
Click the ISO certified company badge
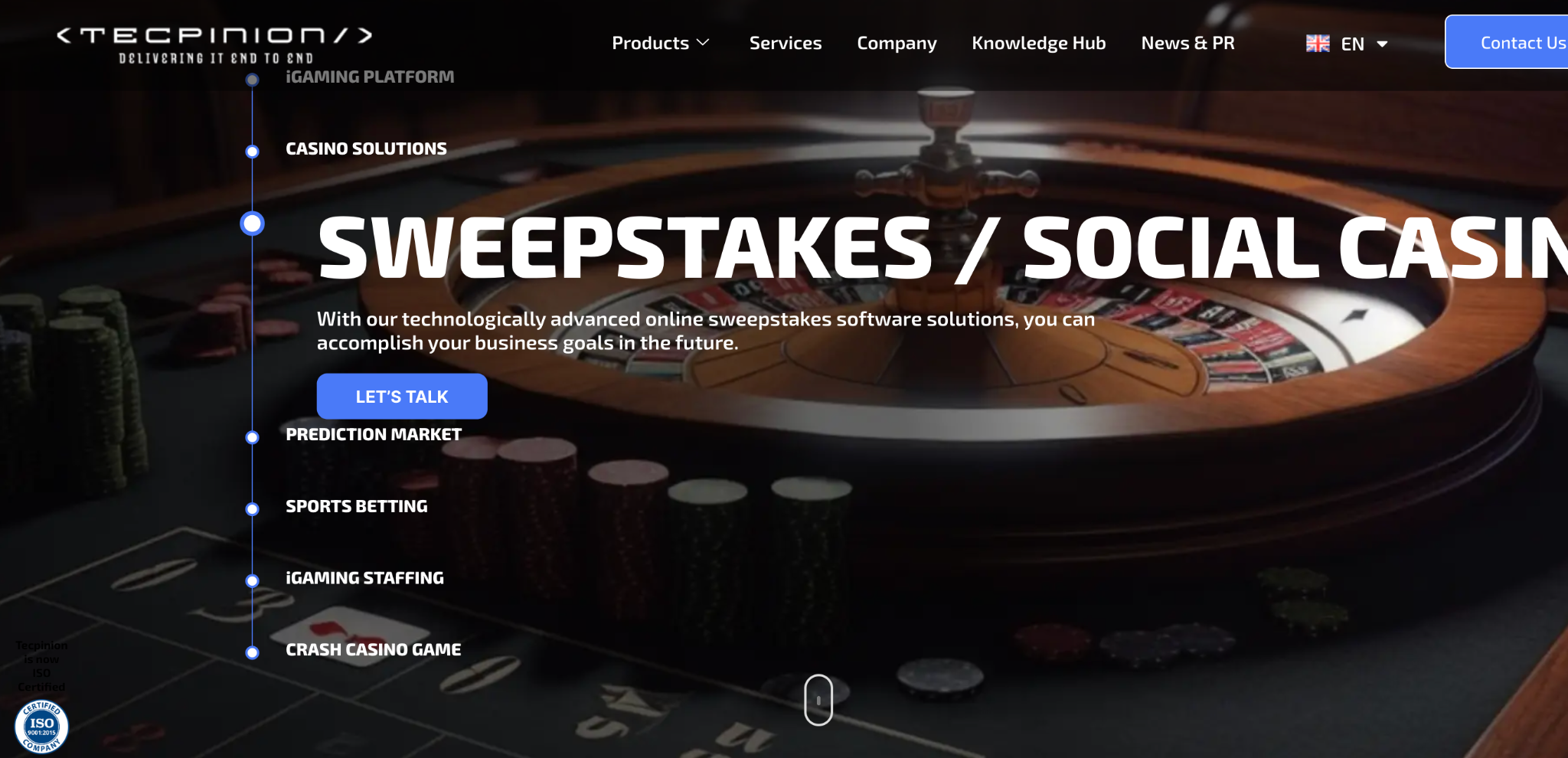[41, 727]
